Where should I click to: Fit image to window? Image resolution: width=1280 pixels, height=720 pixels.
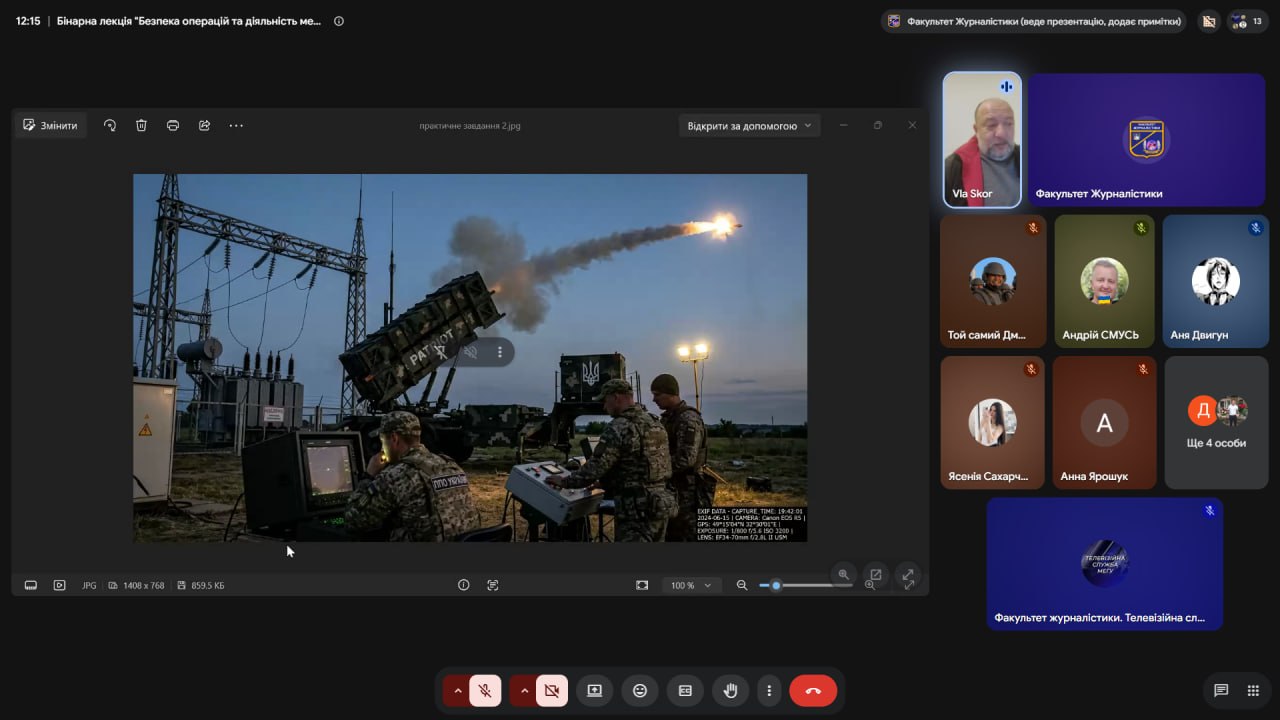point(642,585)
